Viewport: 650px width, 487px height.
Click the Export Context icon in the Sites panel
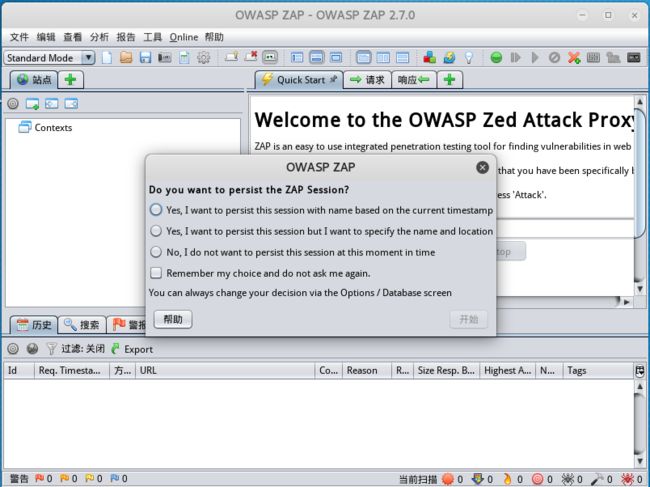tap(71, 104)
